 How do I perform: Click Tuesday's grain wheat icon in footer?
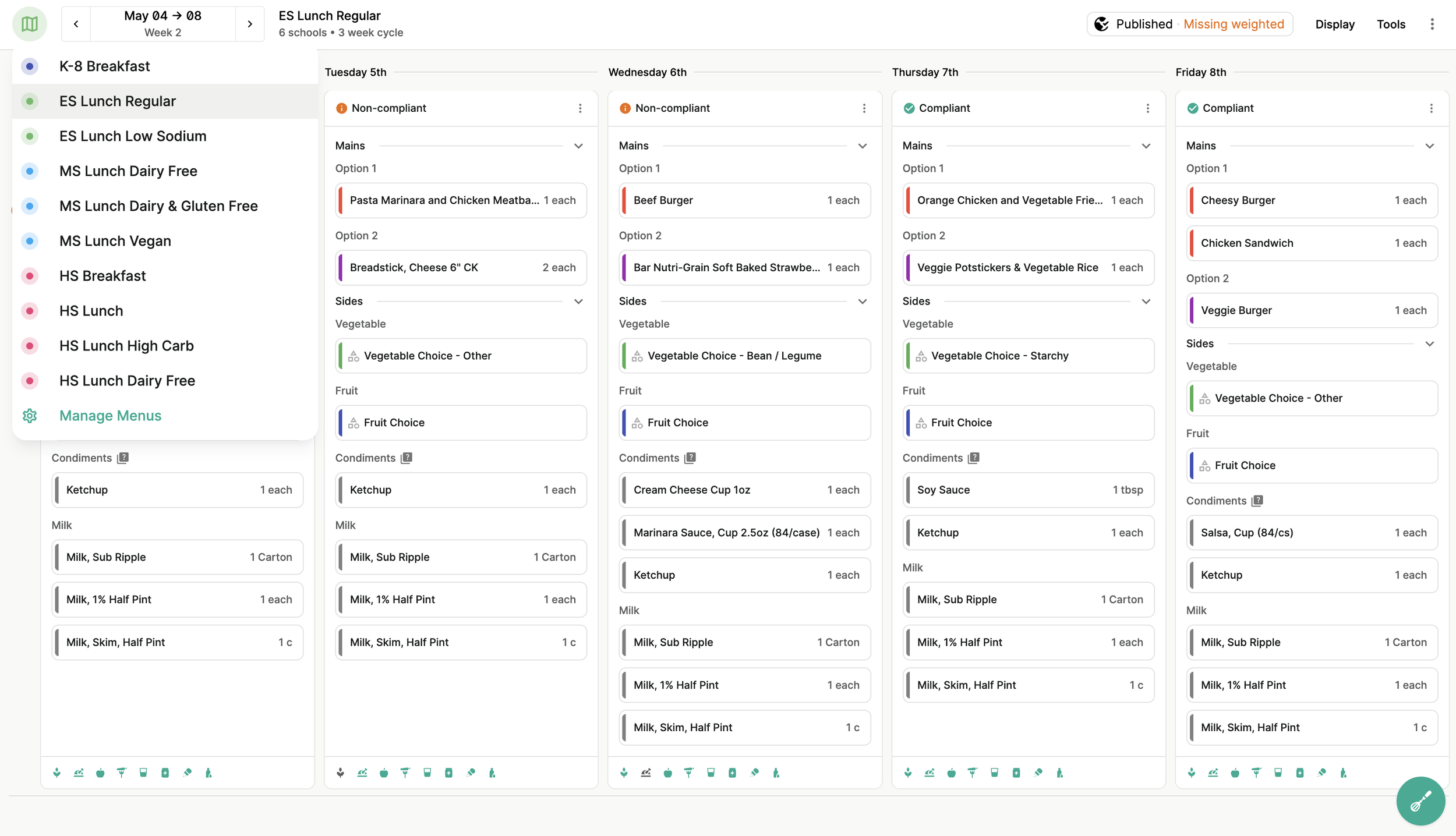341,773
